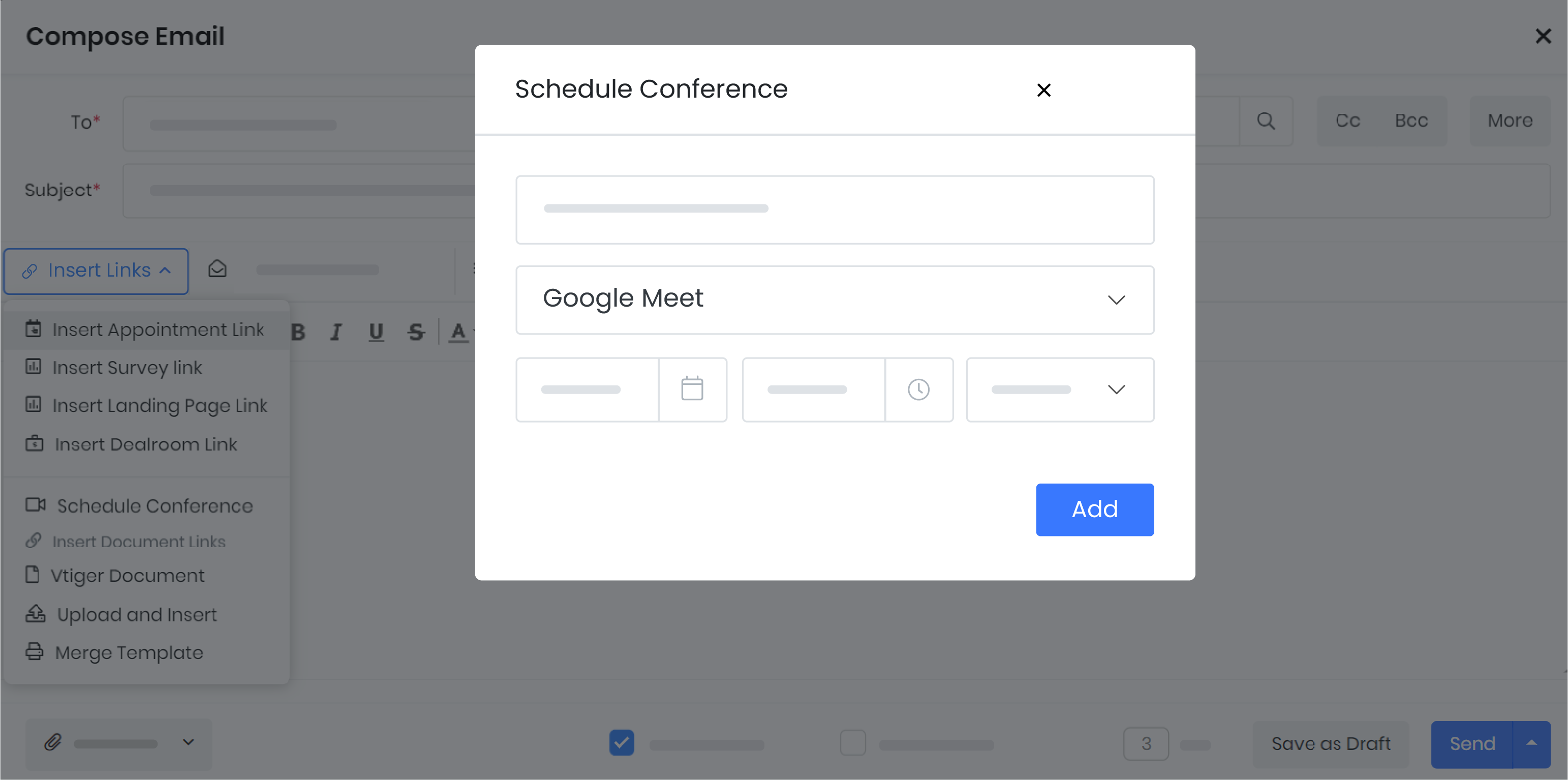This screenshot has width=1568, height=780.
Task: Apply underline formatting
Action: click(x=376, y=332)
